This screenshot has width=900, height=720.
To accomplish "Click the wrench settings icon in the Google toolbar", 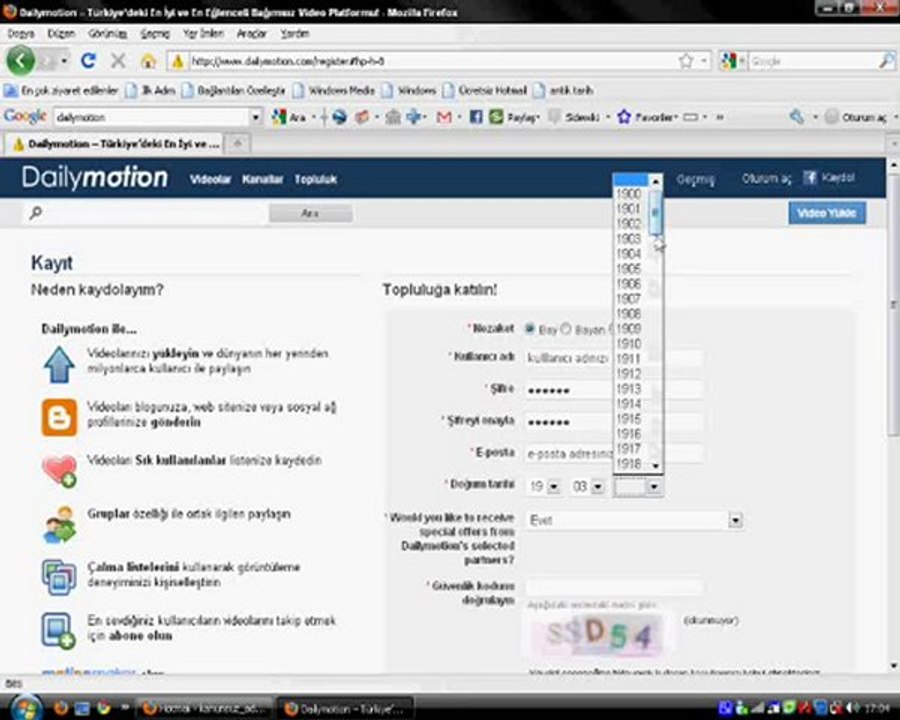I will coord(797,117).
